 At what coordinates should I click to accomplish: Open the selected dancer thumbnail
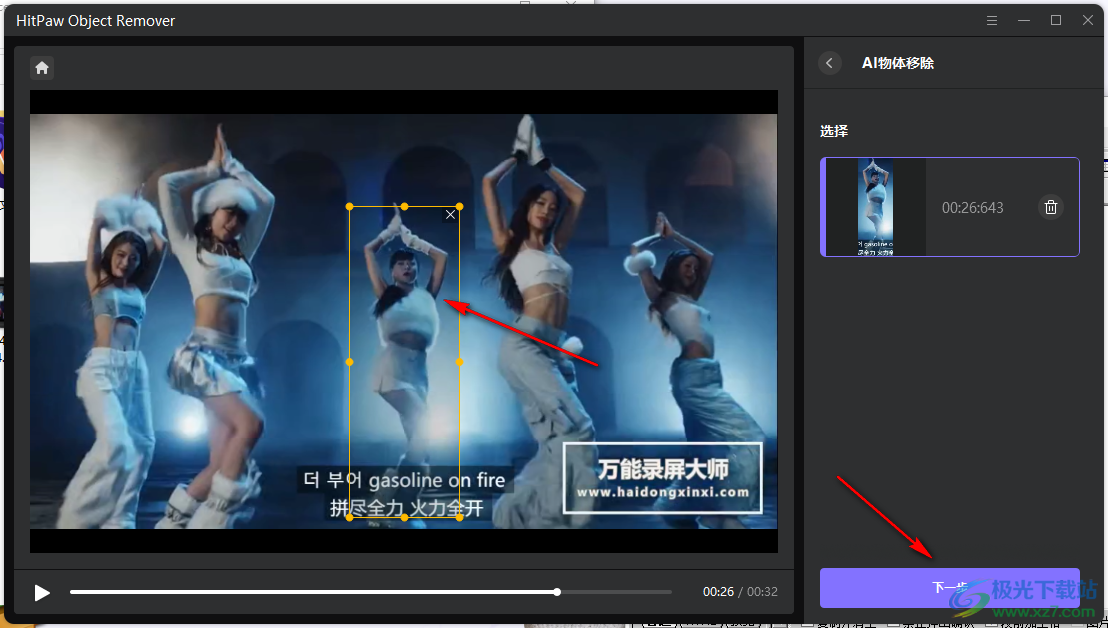pos(876,206)
